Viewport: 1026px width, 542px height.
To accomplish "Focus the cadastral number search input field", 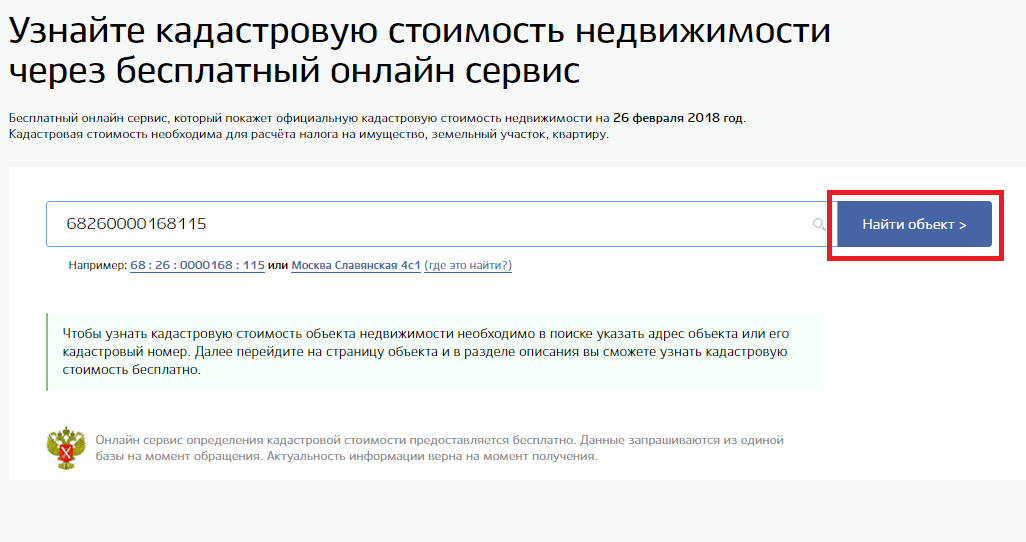I will 442,224.
